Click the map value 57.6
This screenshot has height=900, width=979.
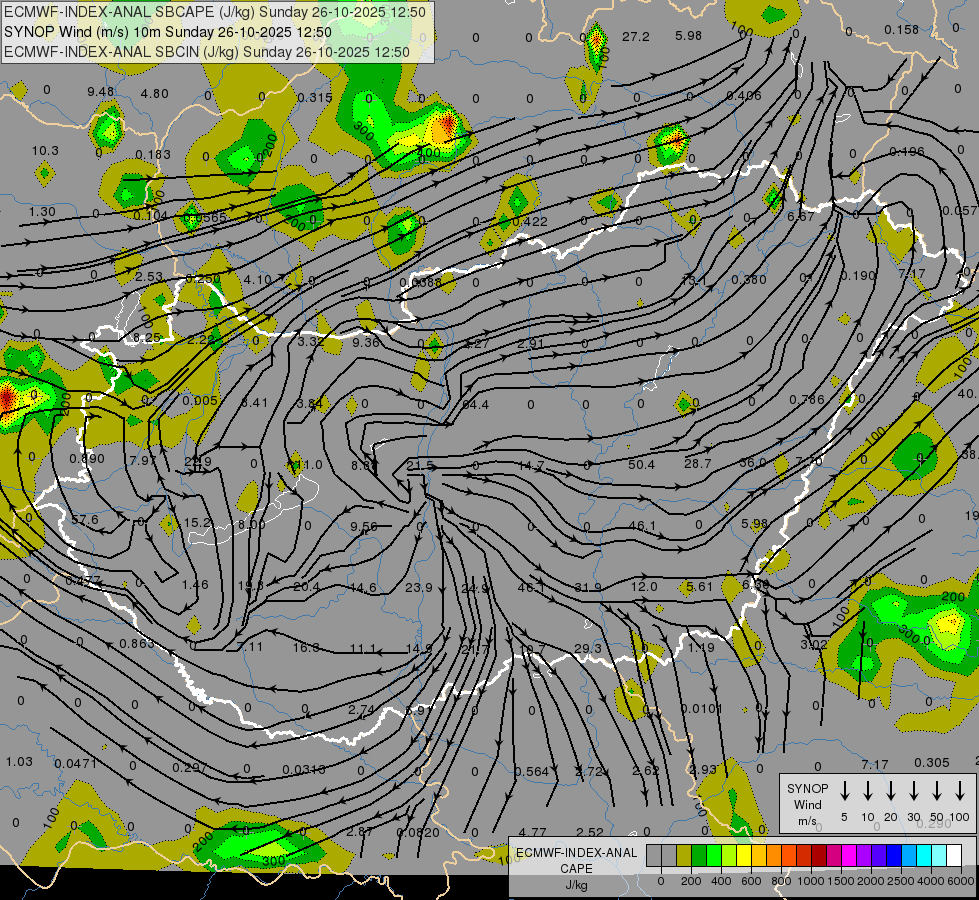(x=85, y=520)
